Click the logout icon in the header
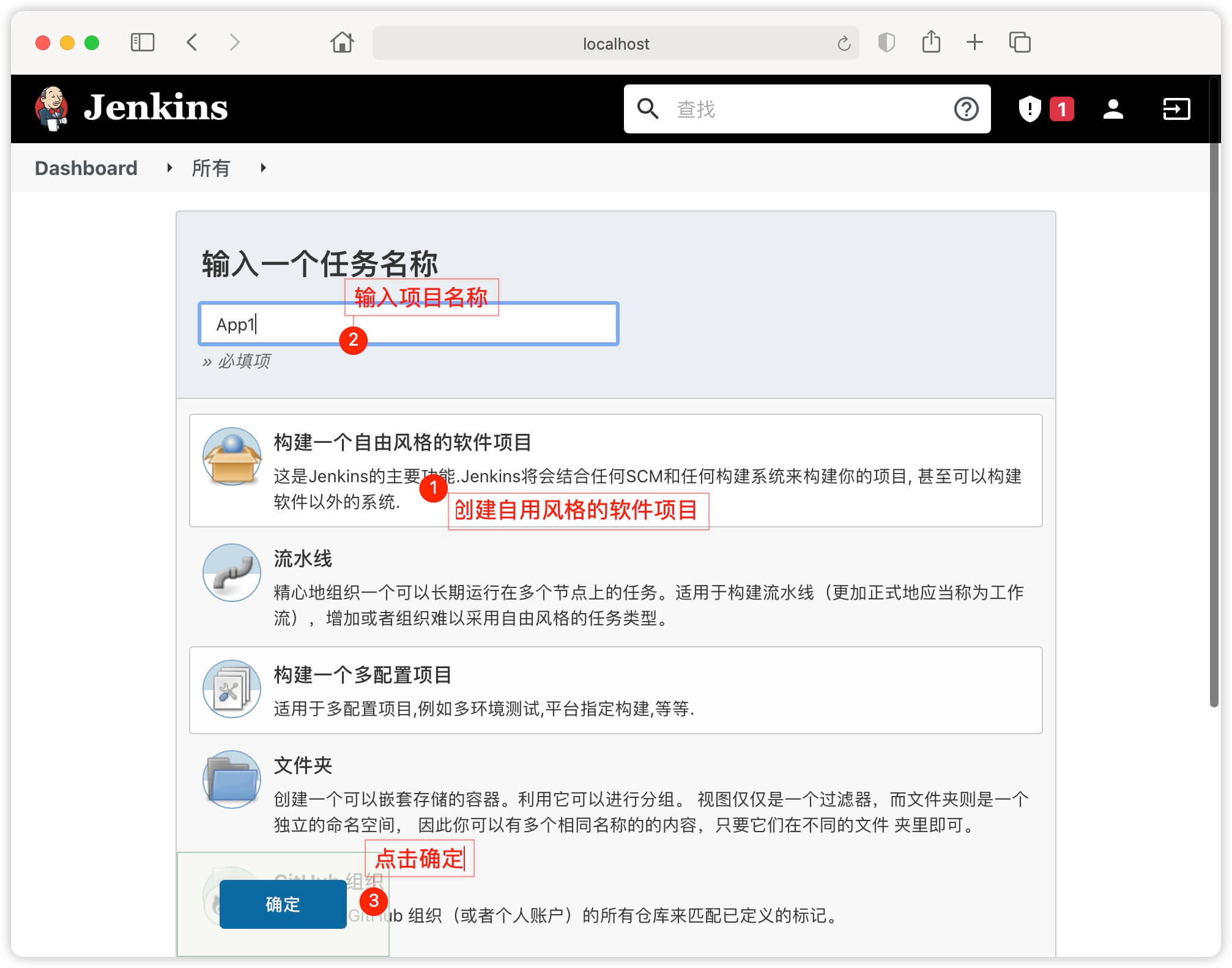 pyautogui.click(x=1176, y=109)
